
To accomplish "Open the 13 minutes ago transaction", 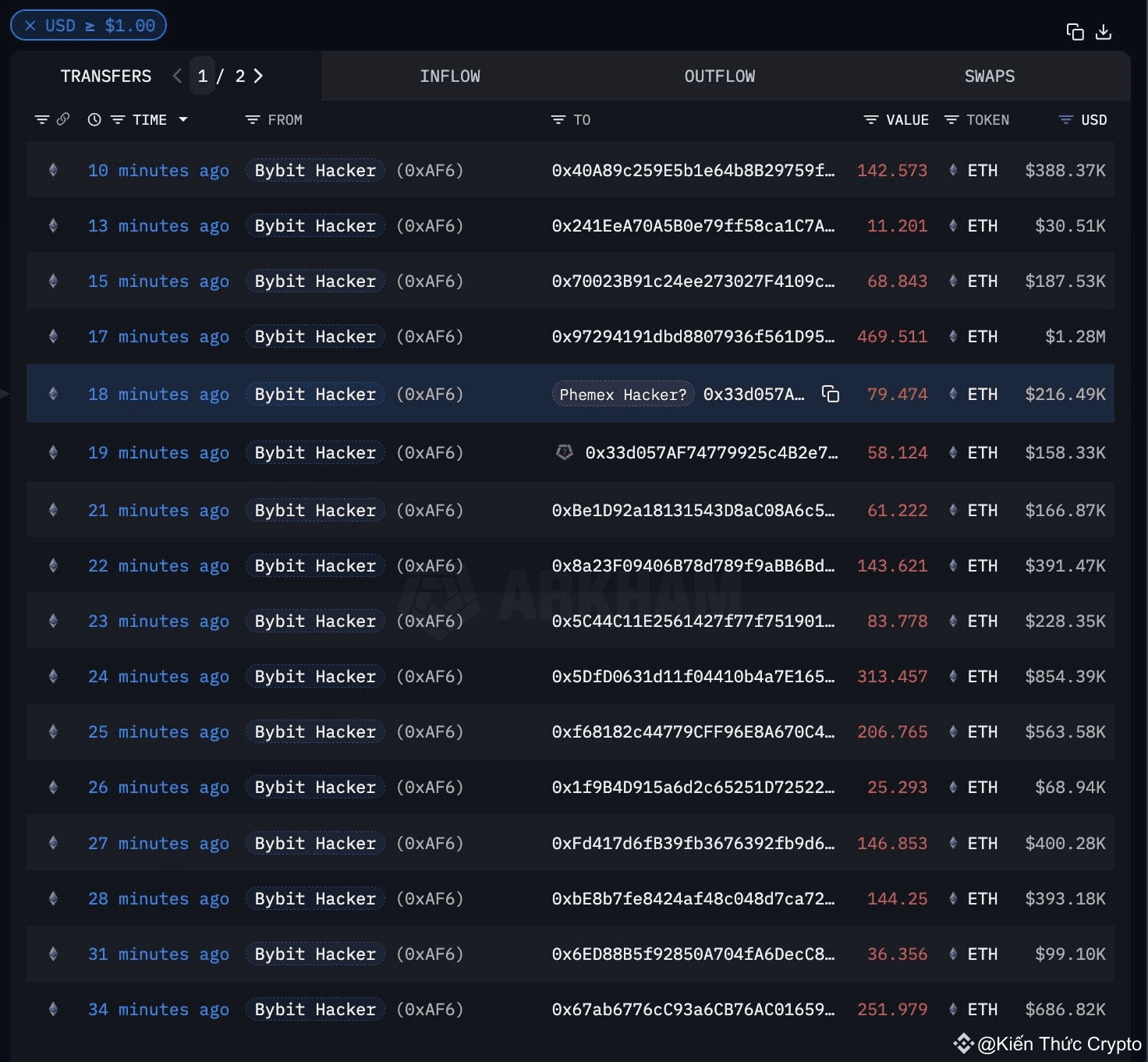I will coord(158,225).
